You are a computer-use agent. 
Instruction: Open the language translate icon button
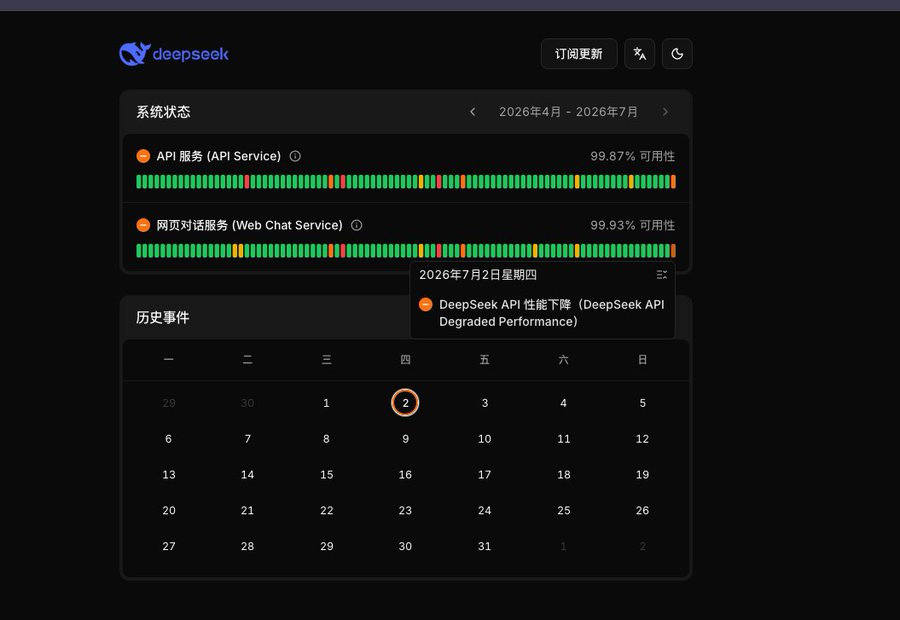click(639, 54)
